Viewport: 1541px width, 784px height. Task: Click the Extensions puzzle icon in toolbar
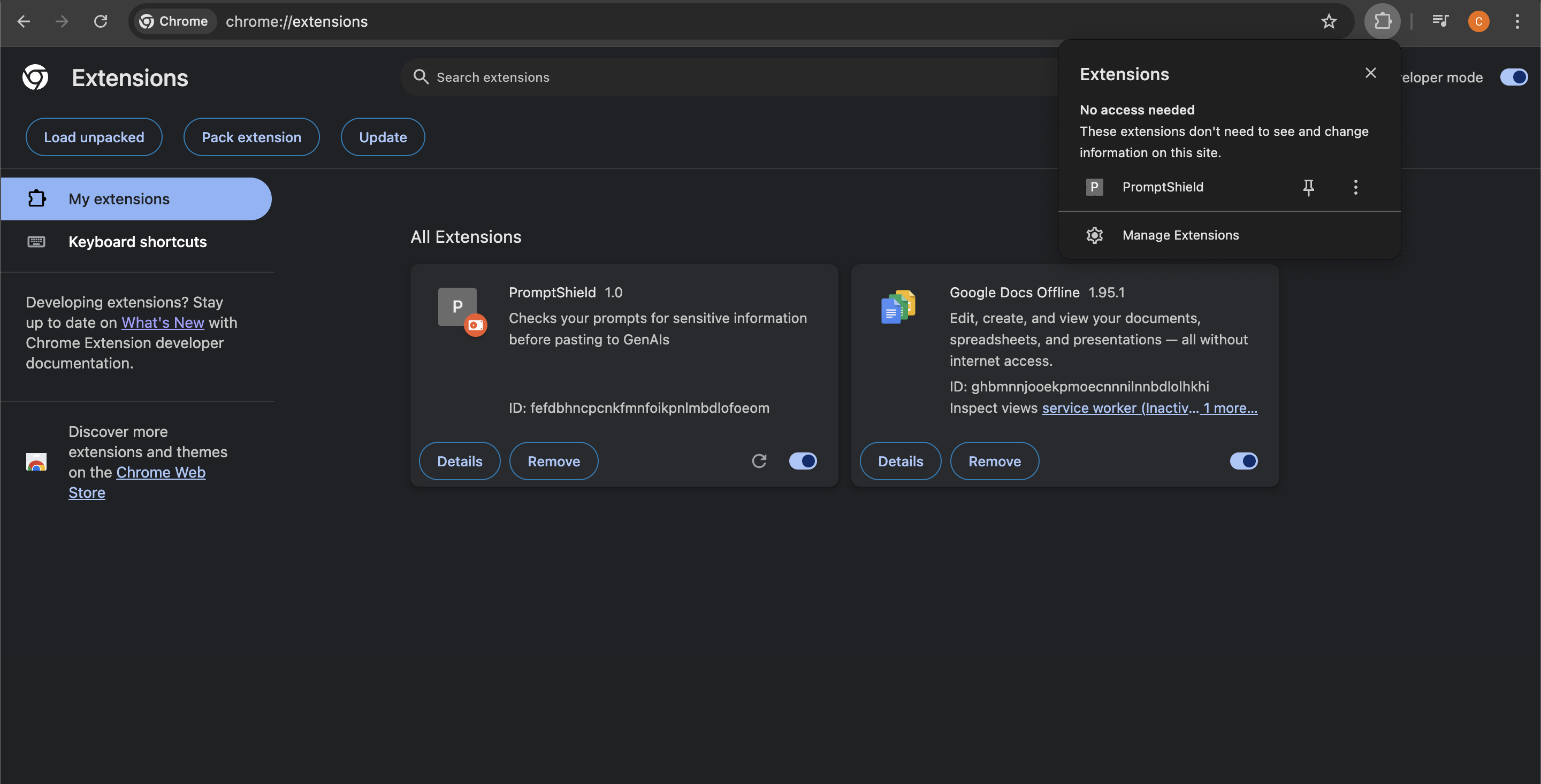click(1382, 21)
